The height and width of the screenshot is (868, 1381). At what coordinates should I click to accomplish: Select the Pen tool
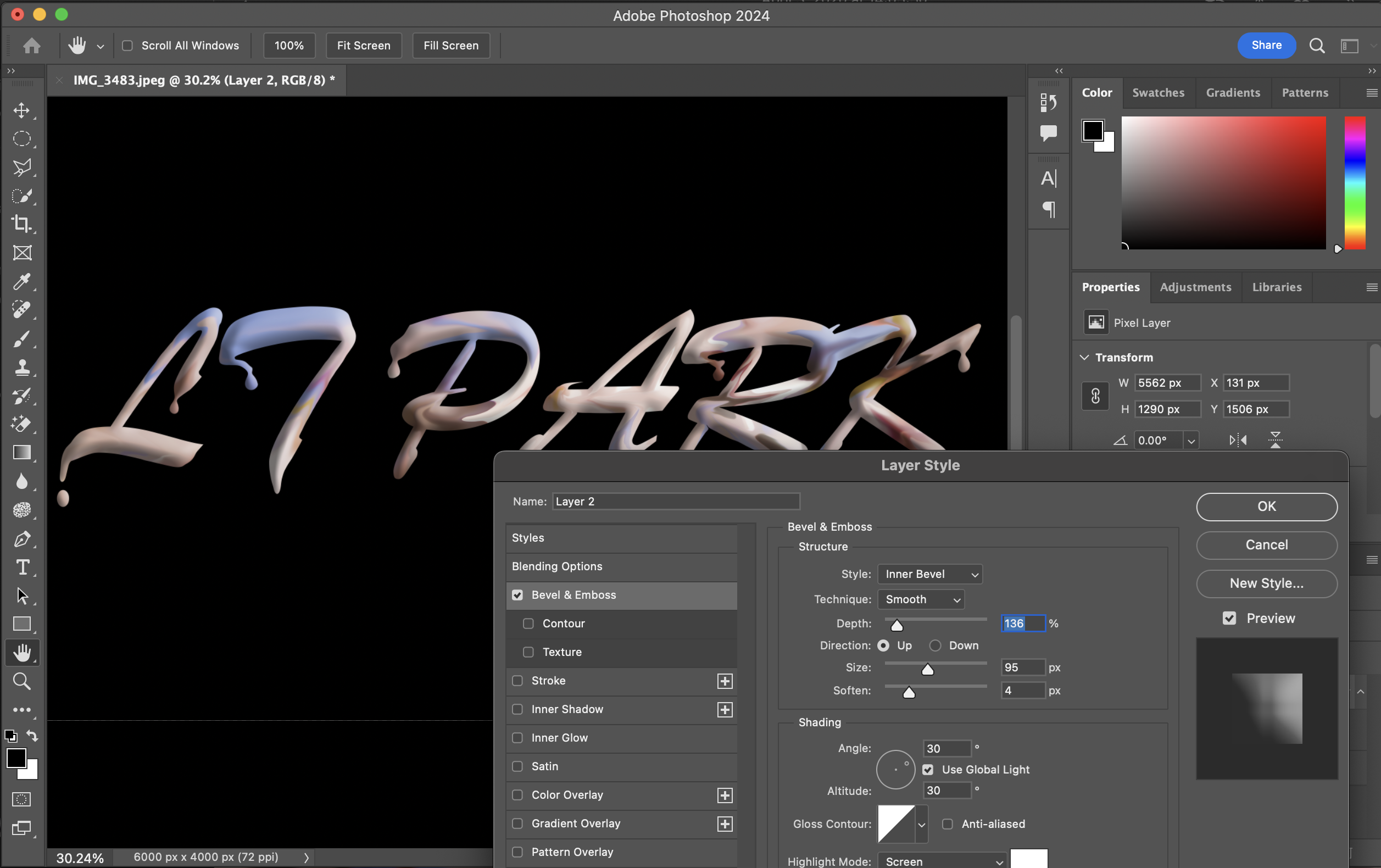(x=22, y=539)
